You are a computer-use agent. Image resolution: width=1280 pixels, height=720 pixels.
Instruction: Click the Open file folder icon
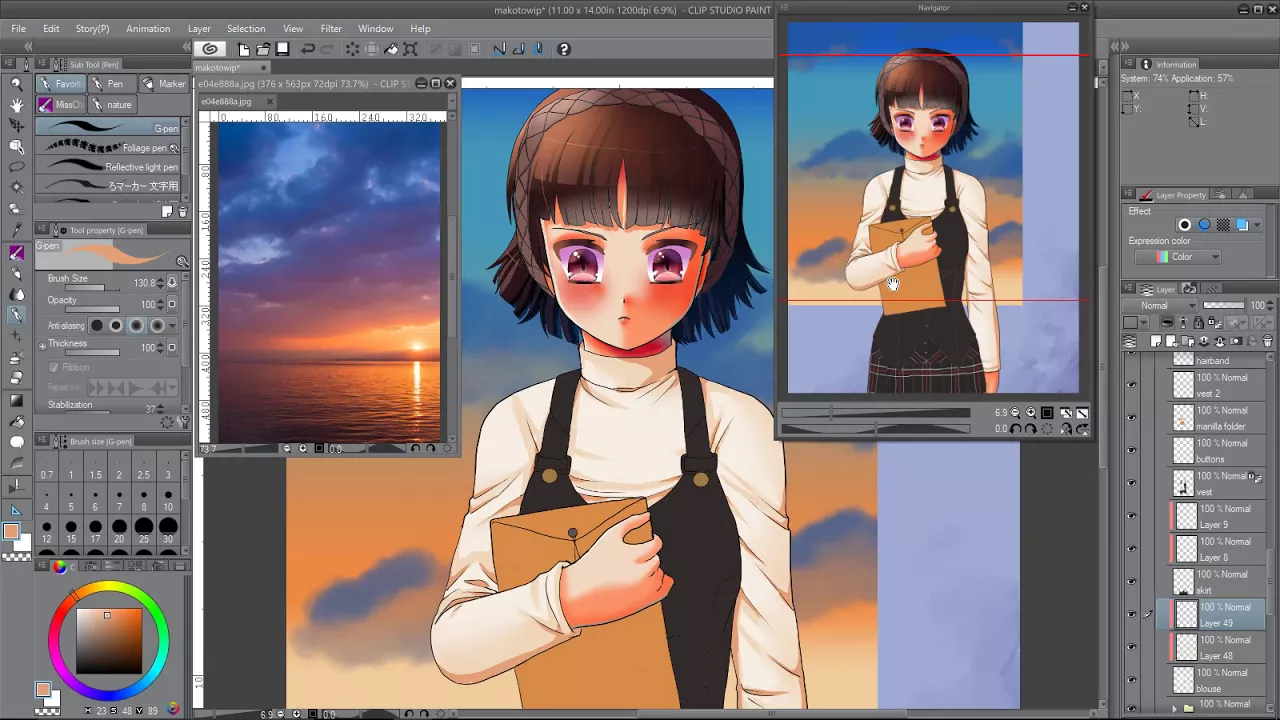[263, 49]
